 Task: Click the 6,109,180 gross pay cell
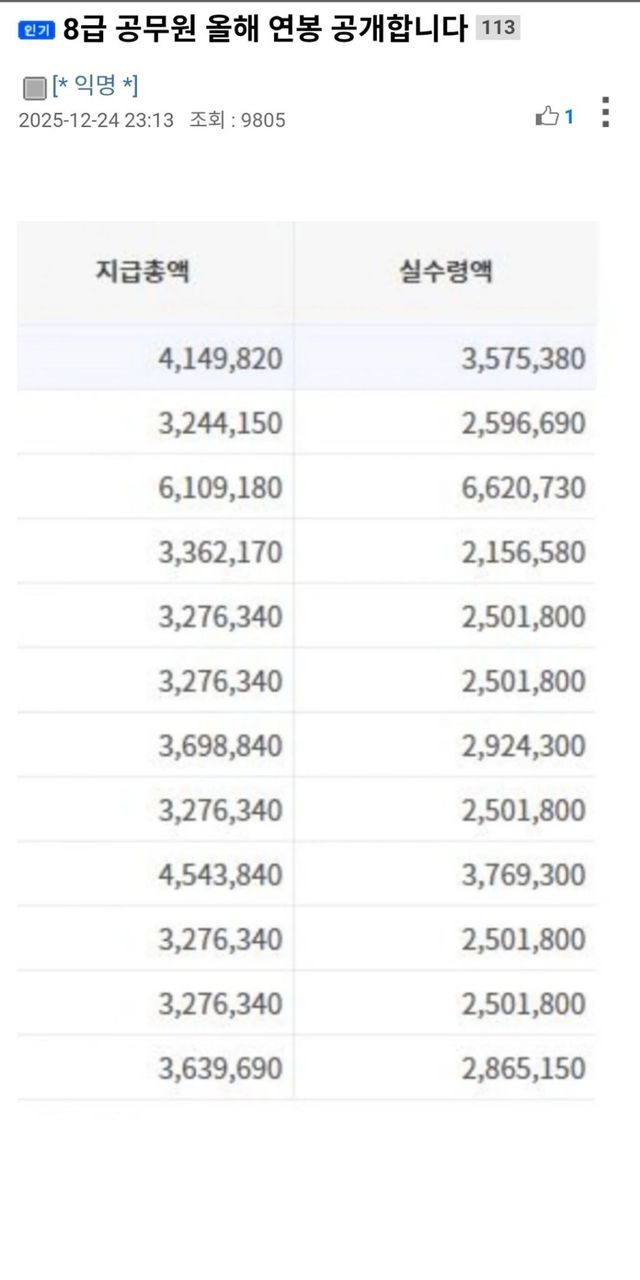pos(220,488)
